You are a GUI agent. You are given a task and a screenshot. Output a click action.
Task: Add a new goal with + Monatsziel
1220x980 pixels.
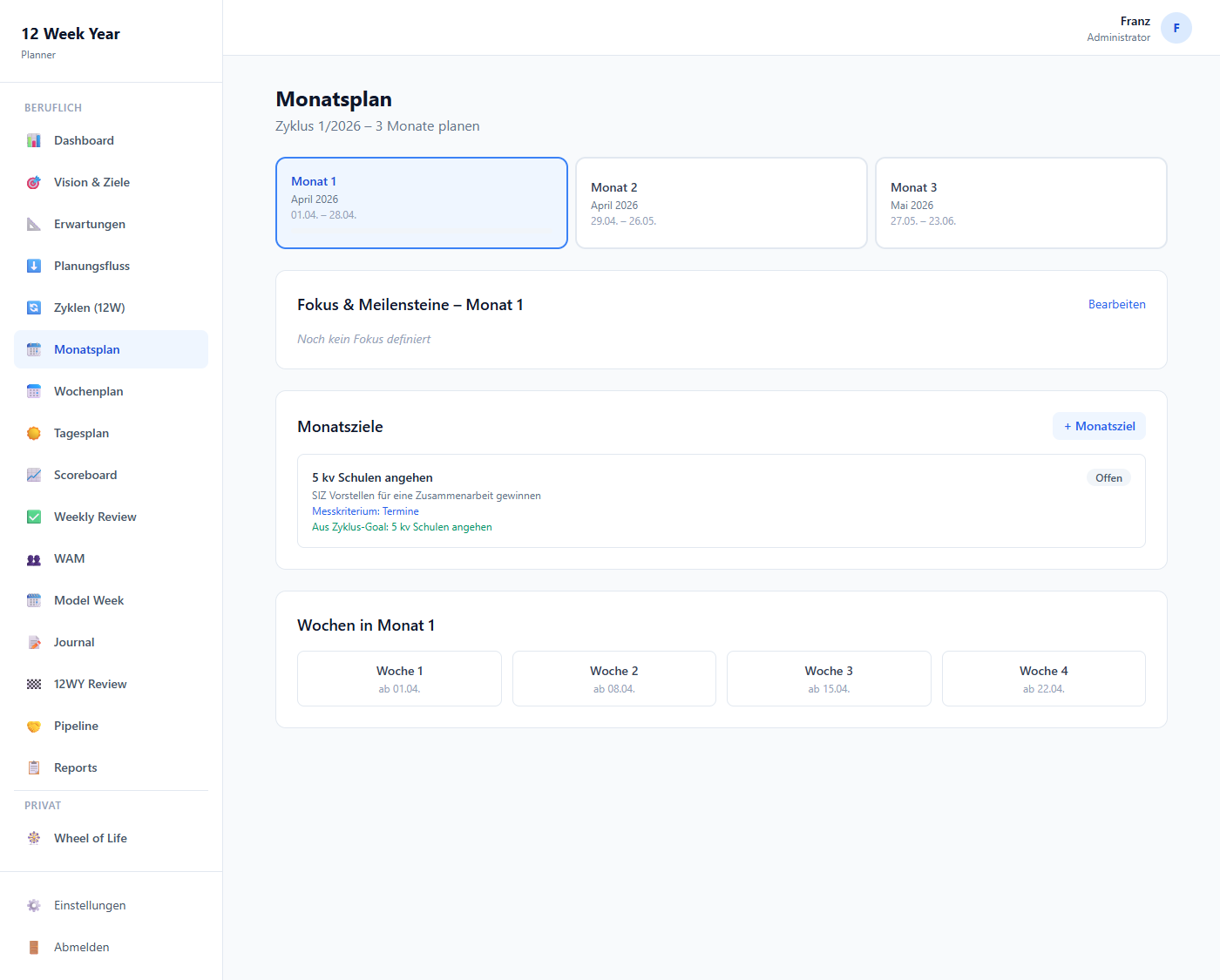click(1099, 426)
